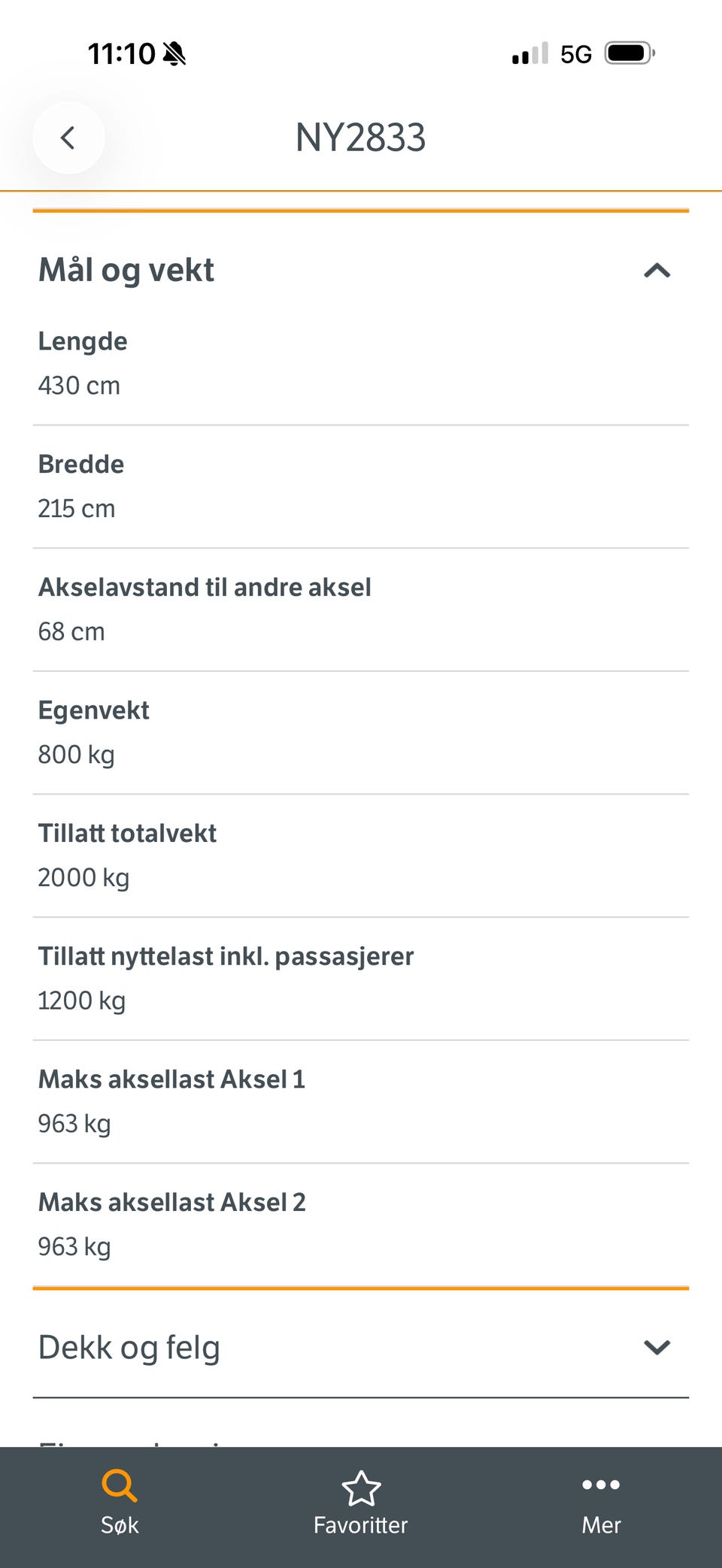Viewport: 722px width, 1568px height.
Task: Select the Favoritter tab label
Action: (361, 1525)
